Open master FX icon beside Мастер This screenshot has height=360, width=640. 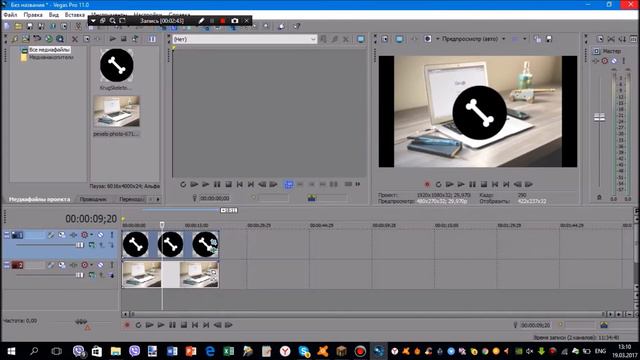pos(596,61)
